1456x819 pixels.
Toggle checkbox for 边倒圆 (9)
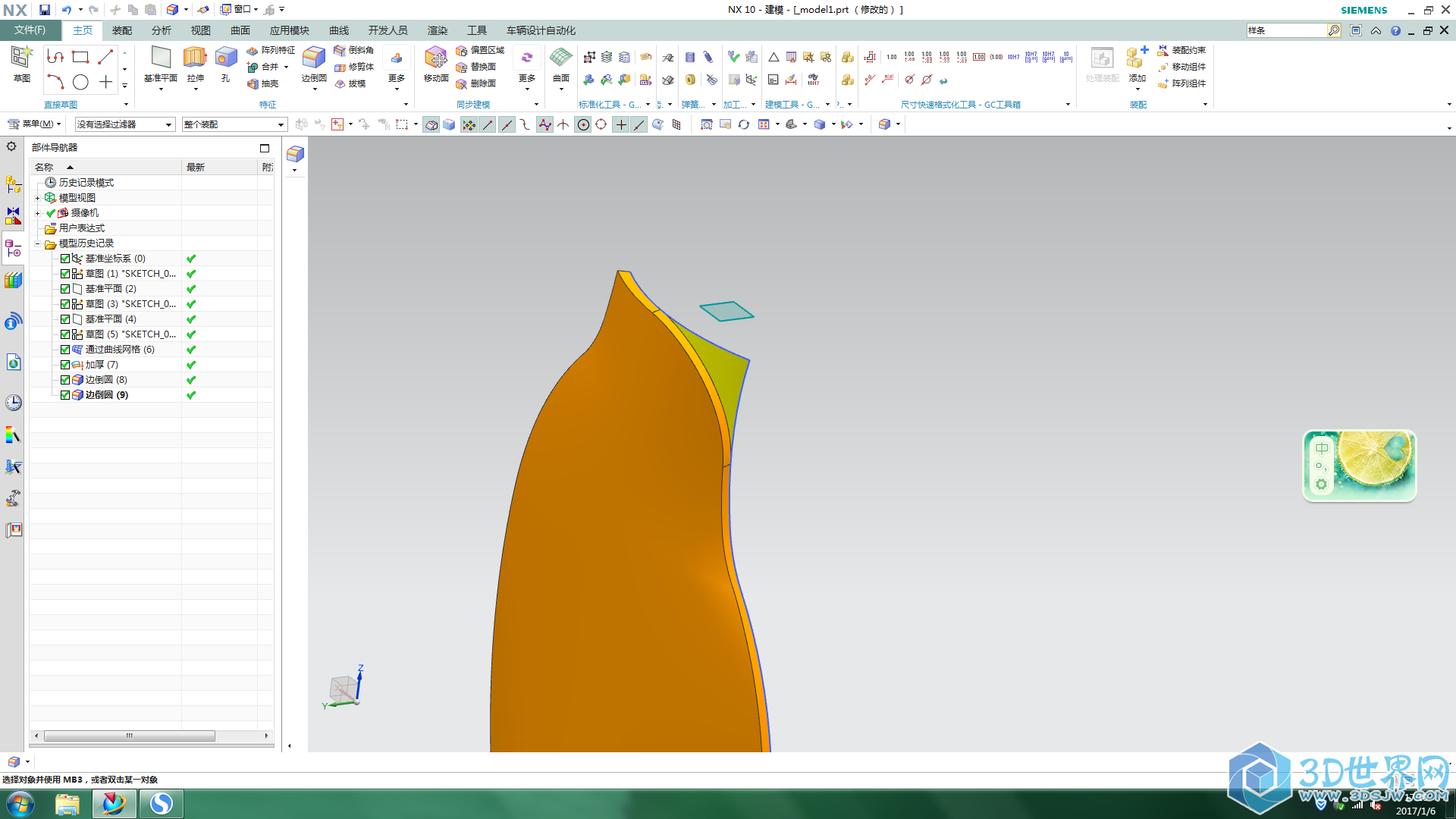click(x=65, y=395)
